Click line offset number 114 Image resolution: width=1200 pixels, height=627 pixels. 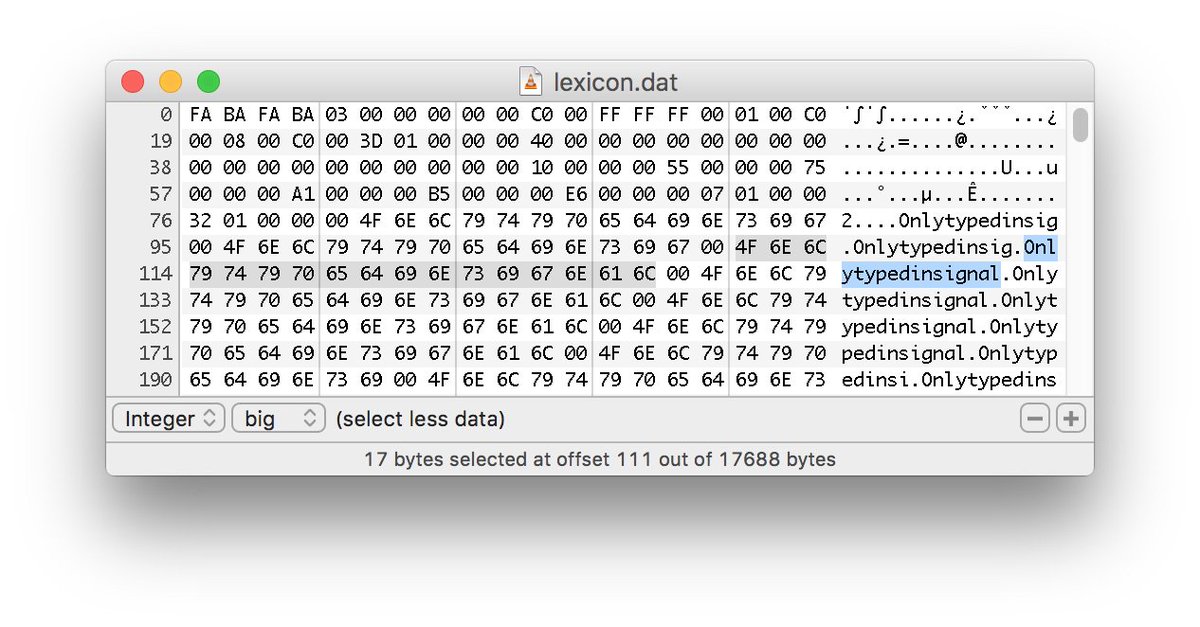click(x=155, y=273)
